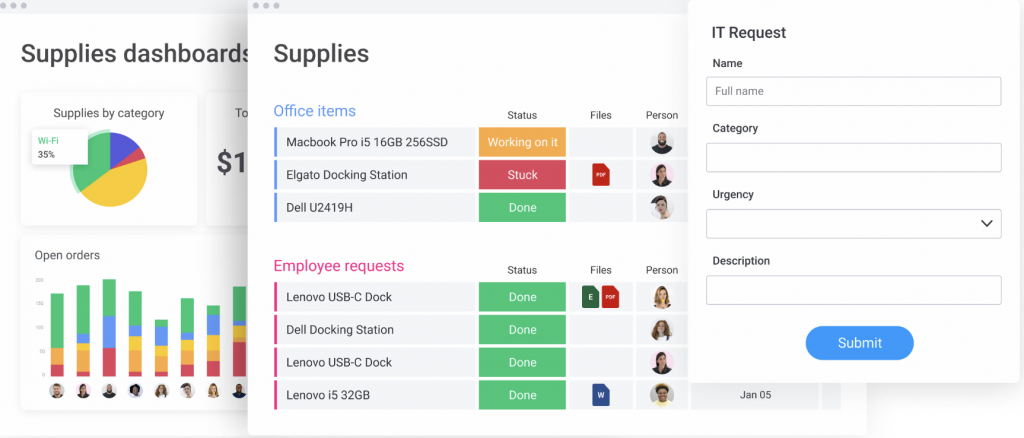Image resolution: width=1024 pixels, height=438 pixels.
Task: Click person avatar for Macbook Pro row
Action: [661, 142]
